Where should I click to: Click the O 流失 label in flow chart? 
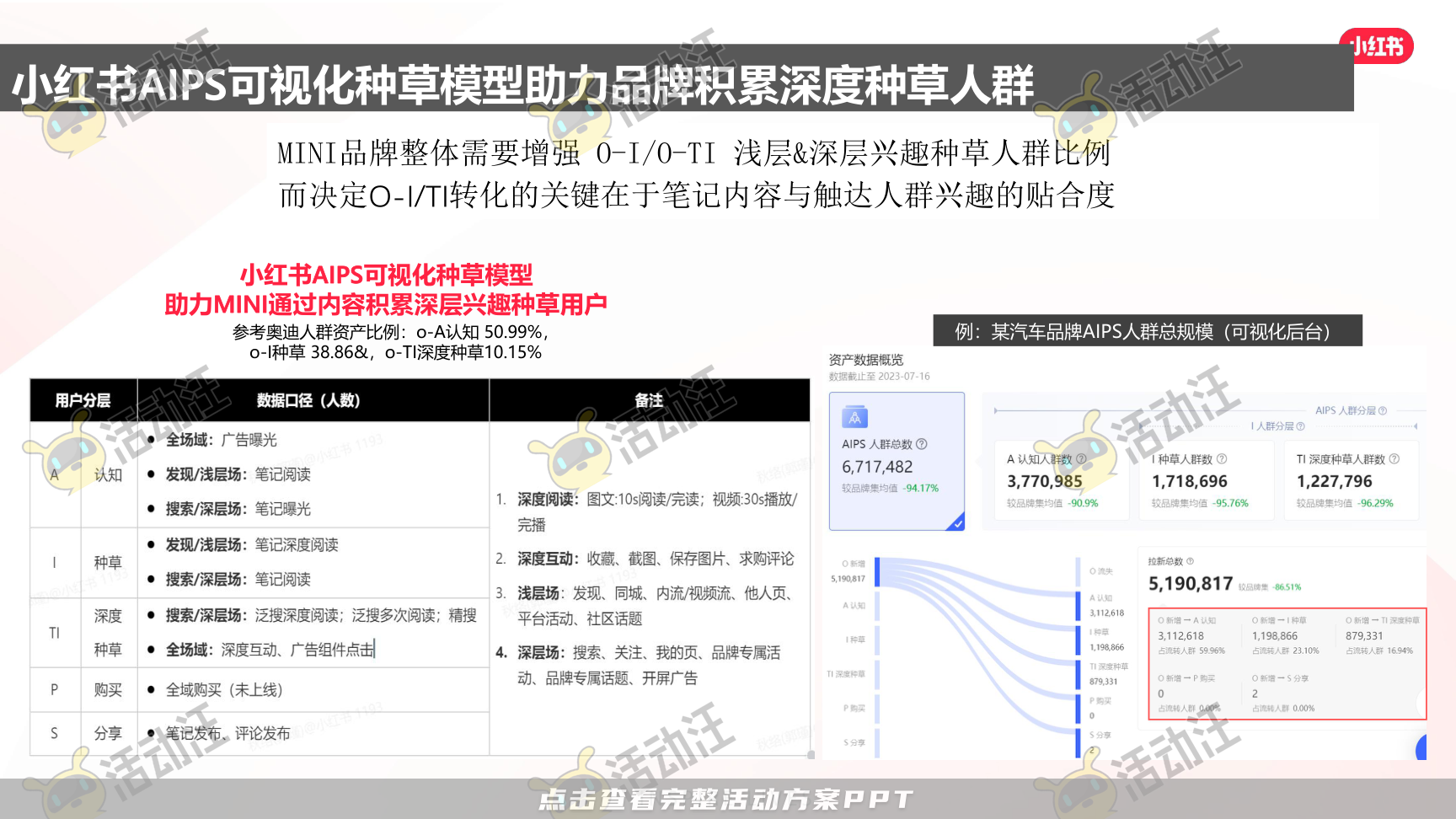tap(1100, 571)
